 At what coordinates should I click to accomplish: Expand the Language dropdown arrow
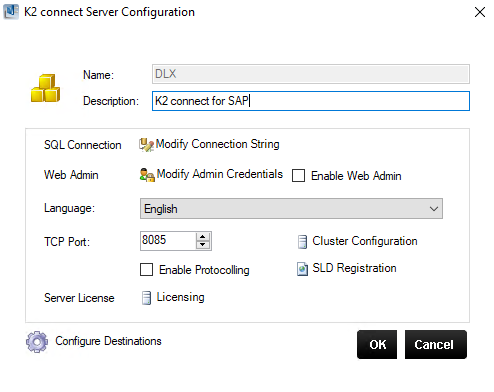(x=434, y=209)
